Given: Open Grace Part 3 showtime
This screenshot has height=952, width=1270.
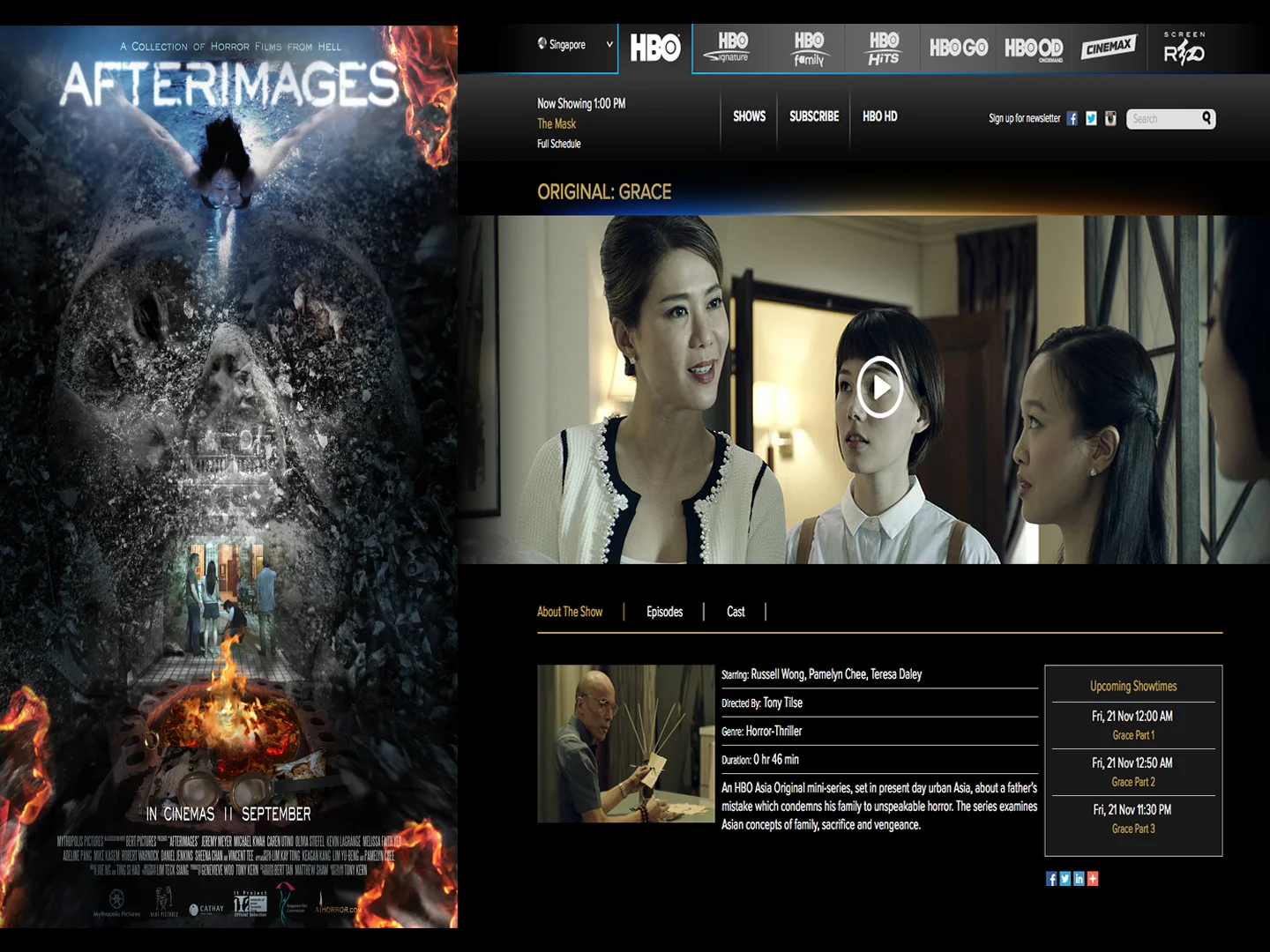Looking at the screenshot, I should (x=1133, y=829).
